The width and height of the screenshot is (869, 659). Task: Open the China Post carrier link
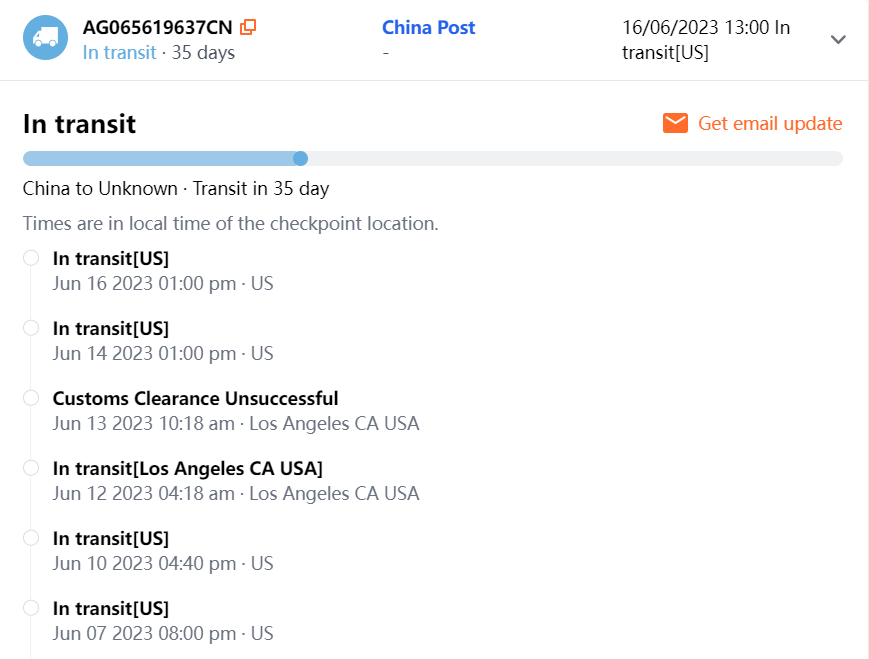tap(428, 27)
